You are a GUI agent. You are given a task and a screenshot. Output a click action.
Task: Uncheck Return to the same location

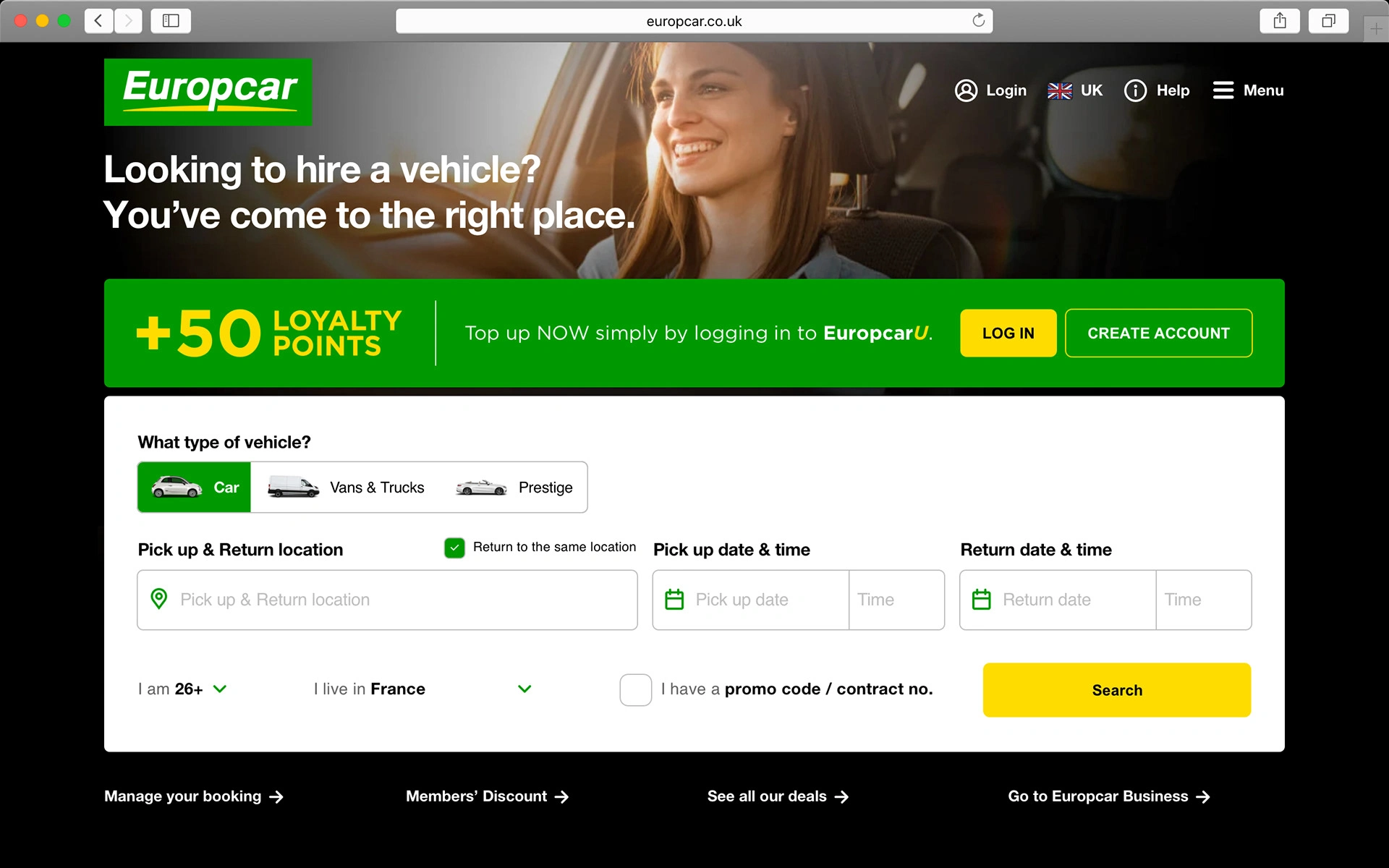click(x=454, y=548)
